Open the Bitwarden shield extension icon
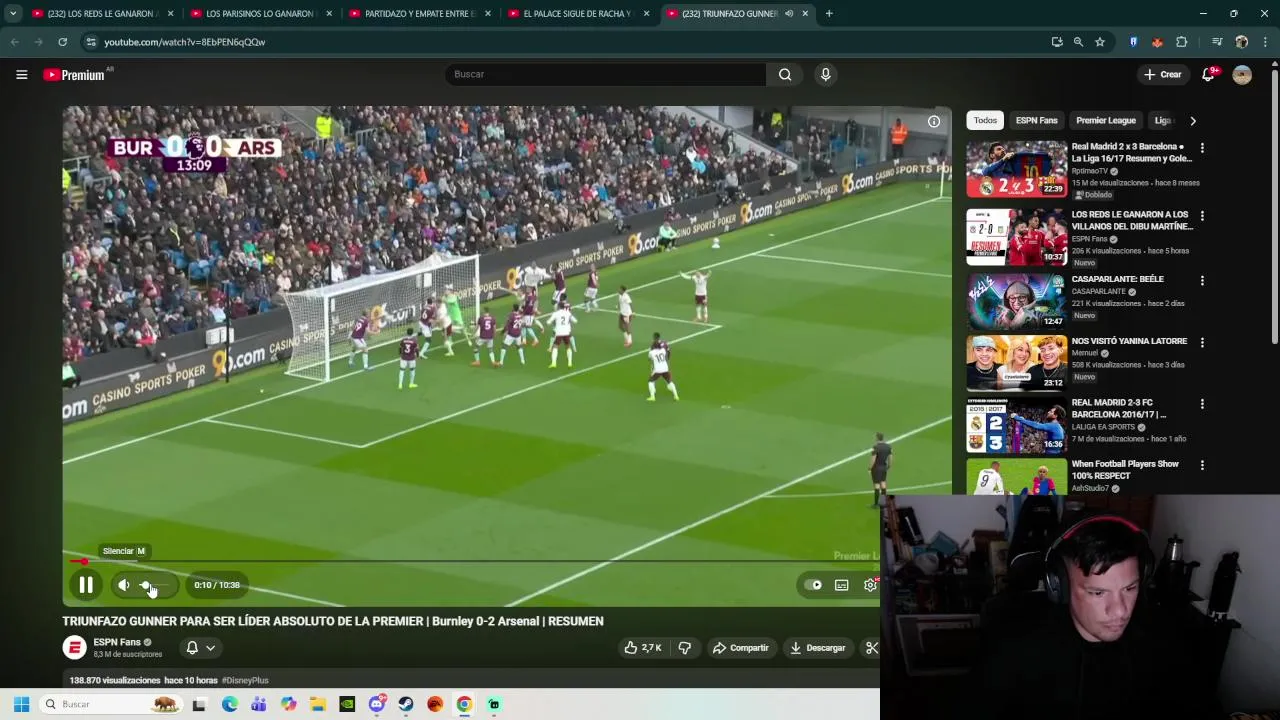The height and width of the screenshot is (720, 1280). (x=1133, y=42)
